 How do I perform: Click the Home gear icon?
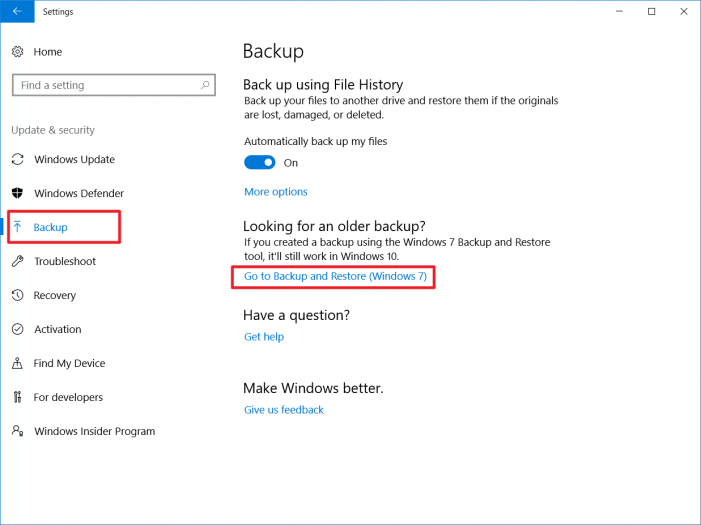point(17,52)
